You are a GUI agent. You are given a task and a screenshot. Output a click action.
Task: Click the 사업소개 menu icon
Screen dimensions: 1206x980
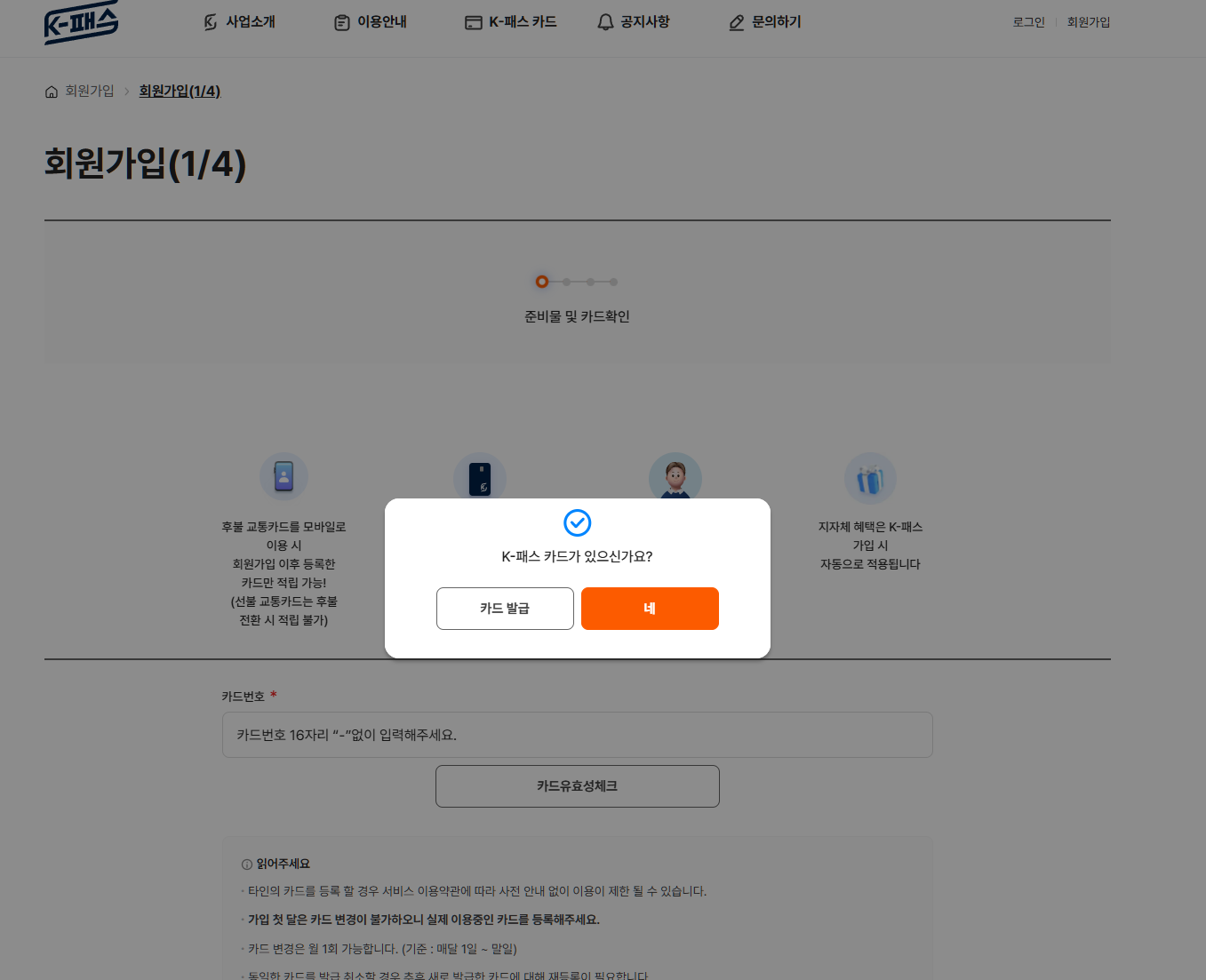[x=211, y=22]
